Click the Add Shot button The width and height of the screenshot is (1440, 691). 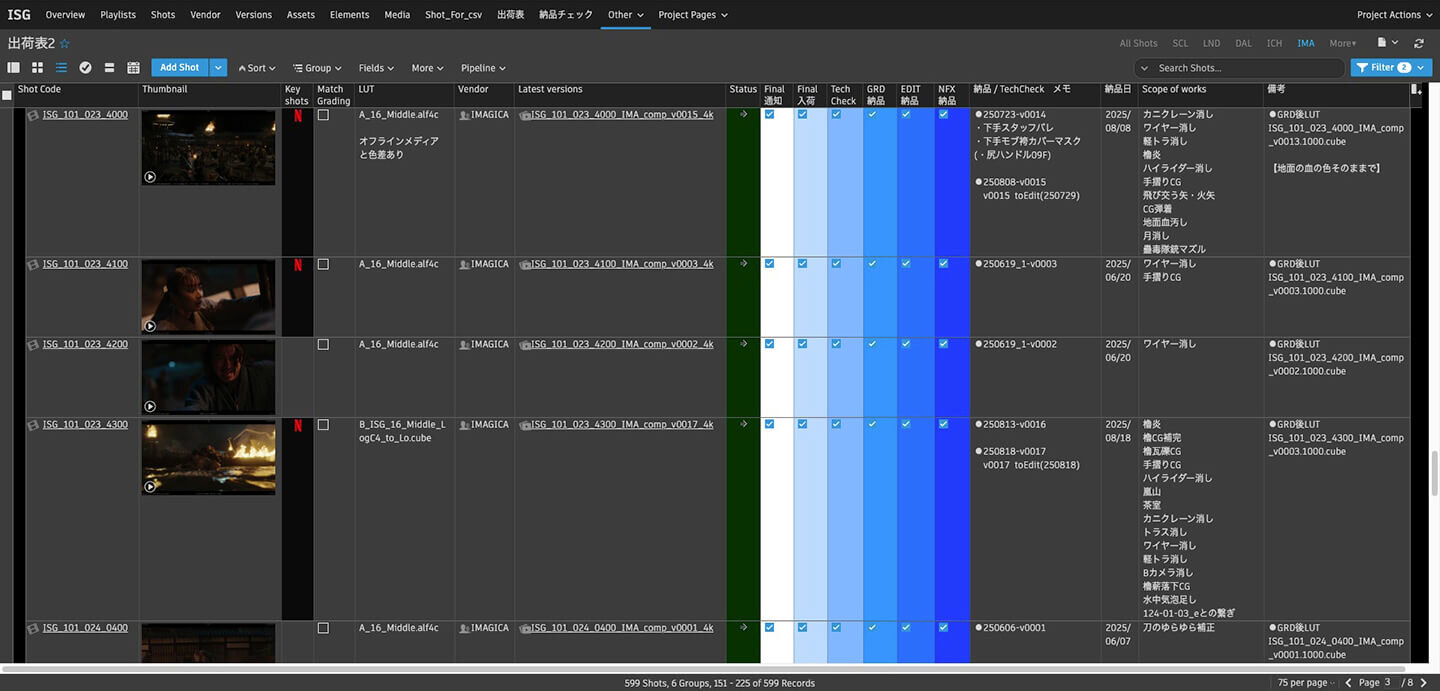pos(180,68)
